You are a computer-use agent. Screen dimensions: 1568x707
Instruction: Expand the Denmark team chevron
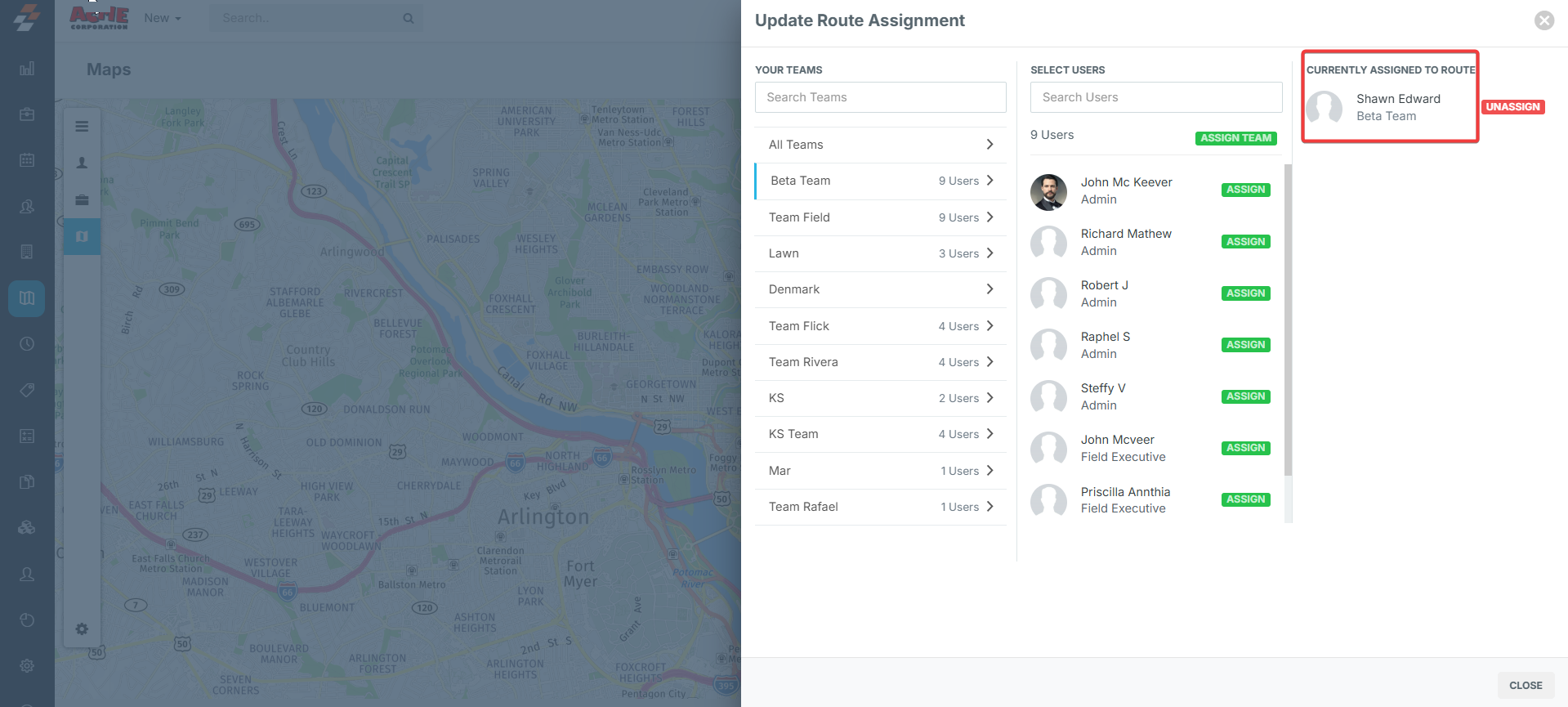pyautogui.click(x=990, y=289)
